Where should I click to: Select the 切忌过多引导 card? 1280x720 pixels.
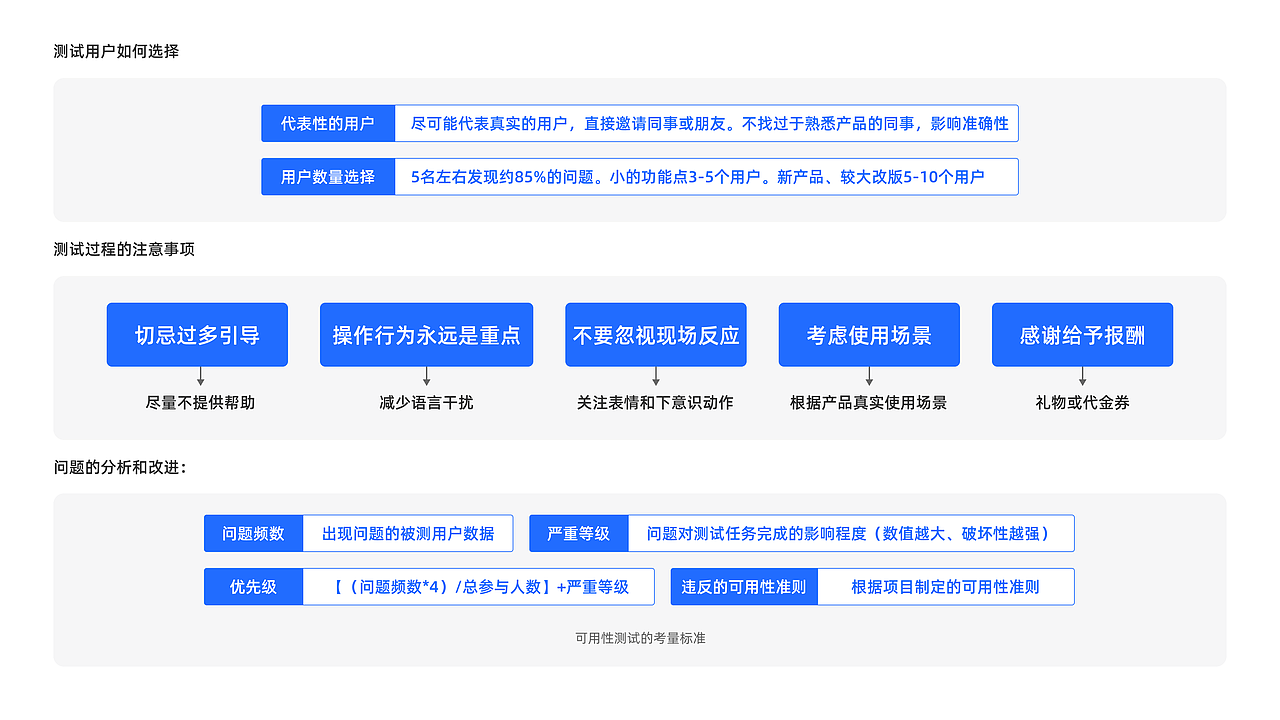(197, 335)
